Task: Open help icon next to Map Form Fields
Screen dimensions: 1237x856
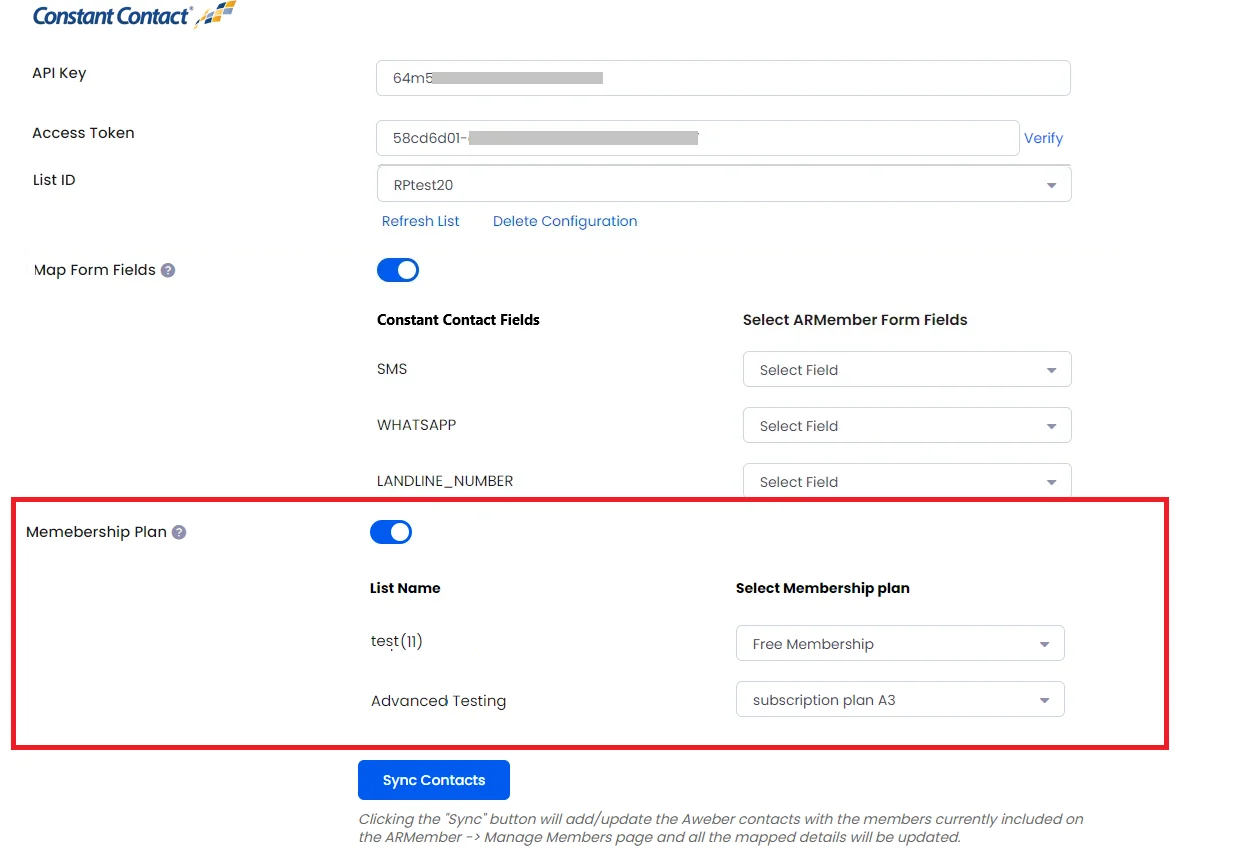Action: point(168,270)
